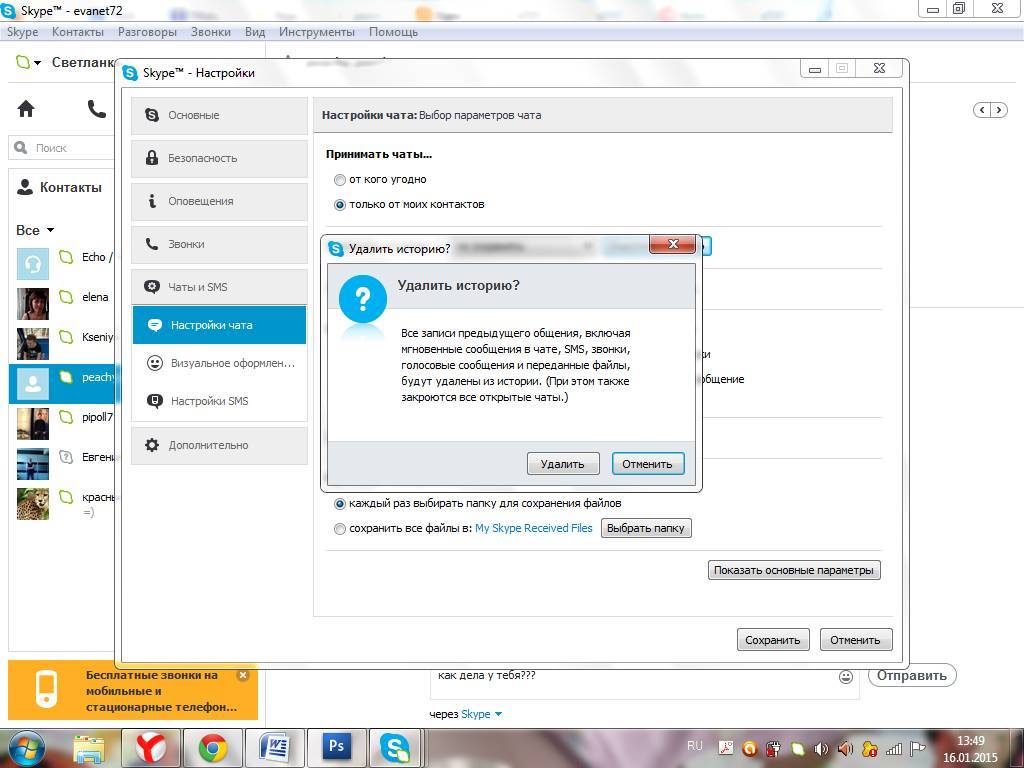Viewport: 1024px width, 768px height.
Task: Choose 'только от моих контактов' radio option
Action: tap(340, 205)
